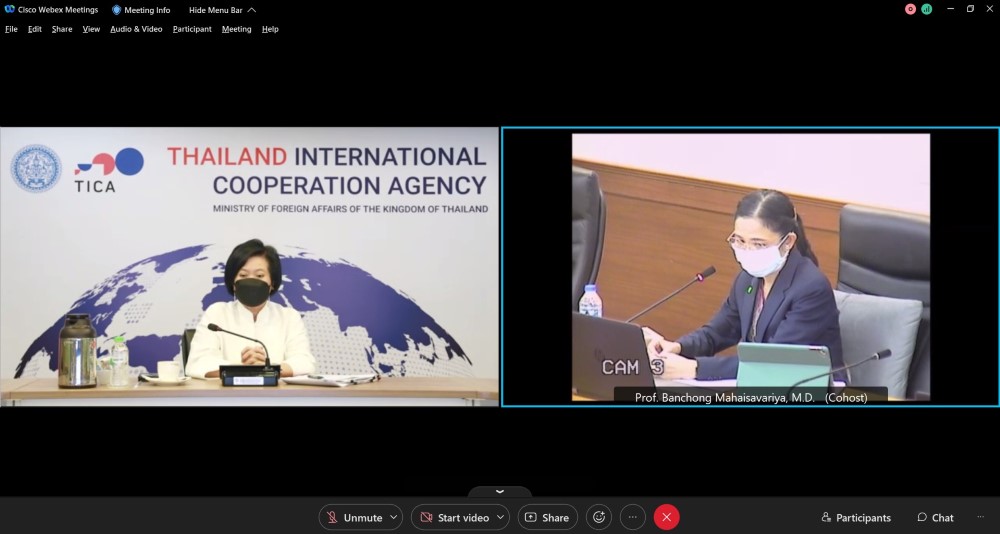Expand audio options arrow next to Unmute
The image size is (1000, 534).
pos(393,517)
